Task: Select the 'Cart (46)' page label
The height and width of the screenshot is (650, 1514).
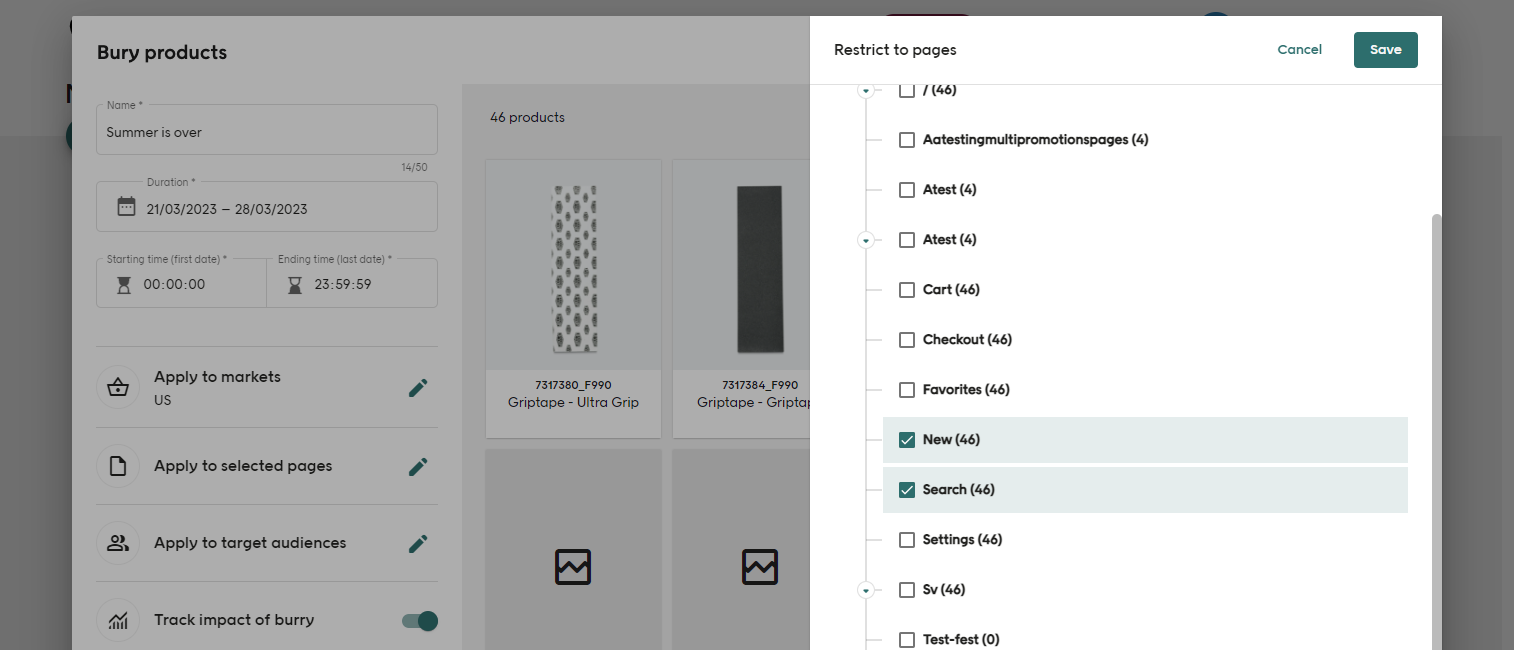Action: pyautogui.click(x=951, y=290)
